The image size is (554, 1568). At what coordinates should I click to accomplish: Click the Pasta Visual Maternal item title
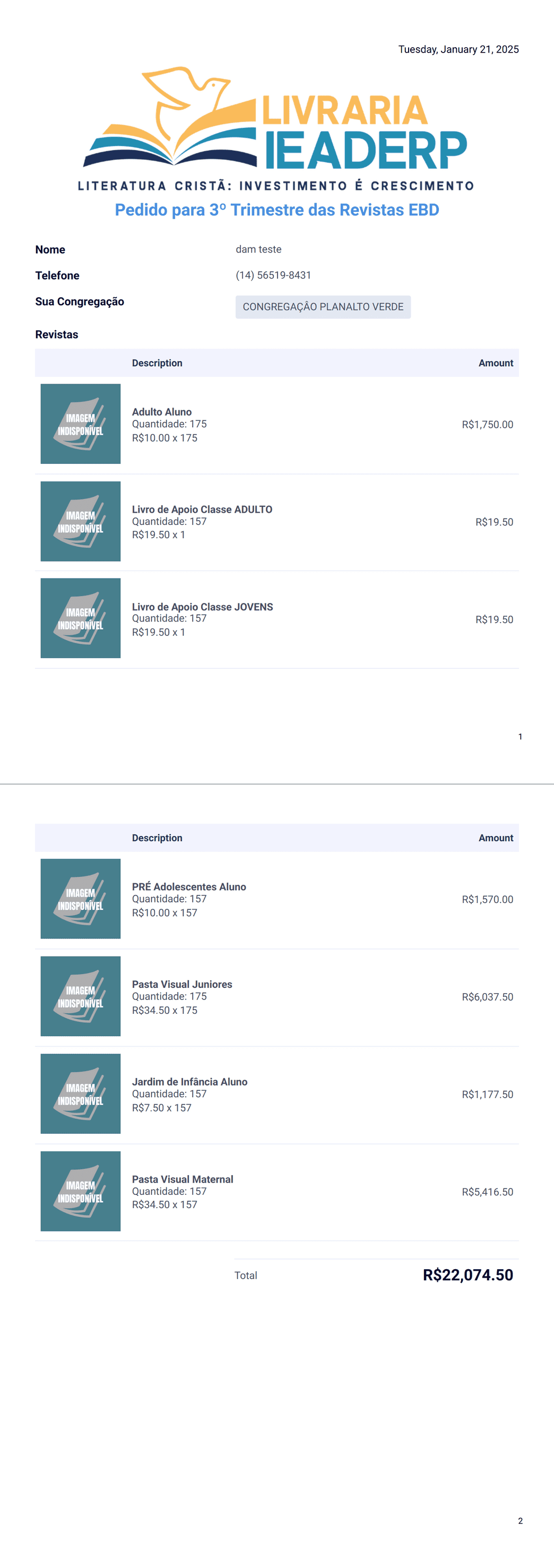pos(183,1179)
